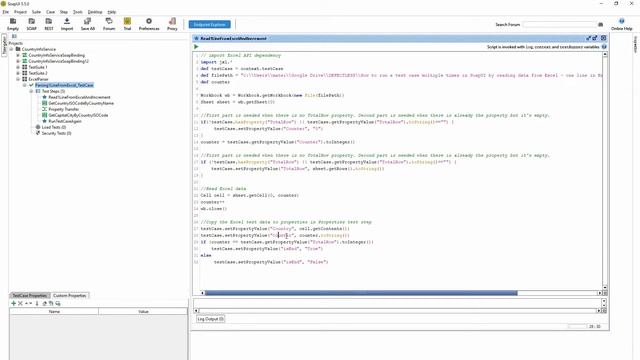Open the Help menu

pos(112,12)
